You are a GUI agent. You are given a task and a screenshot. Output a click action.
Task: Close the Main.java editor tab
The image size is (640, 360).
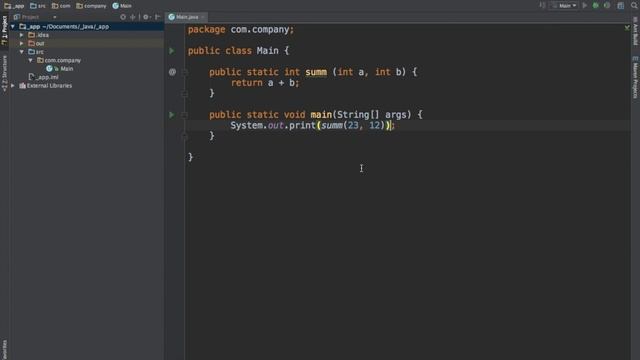[202, 17]
